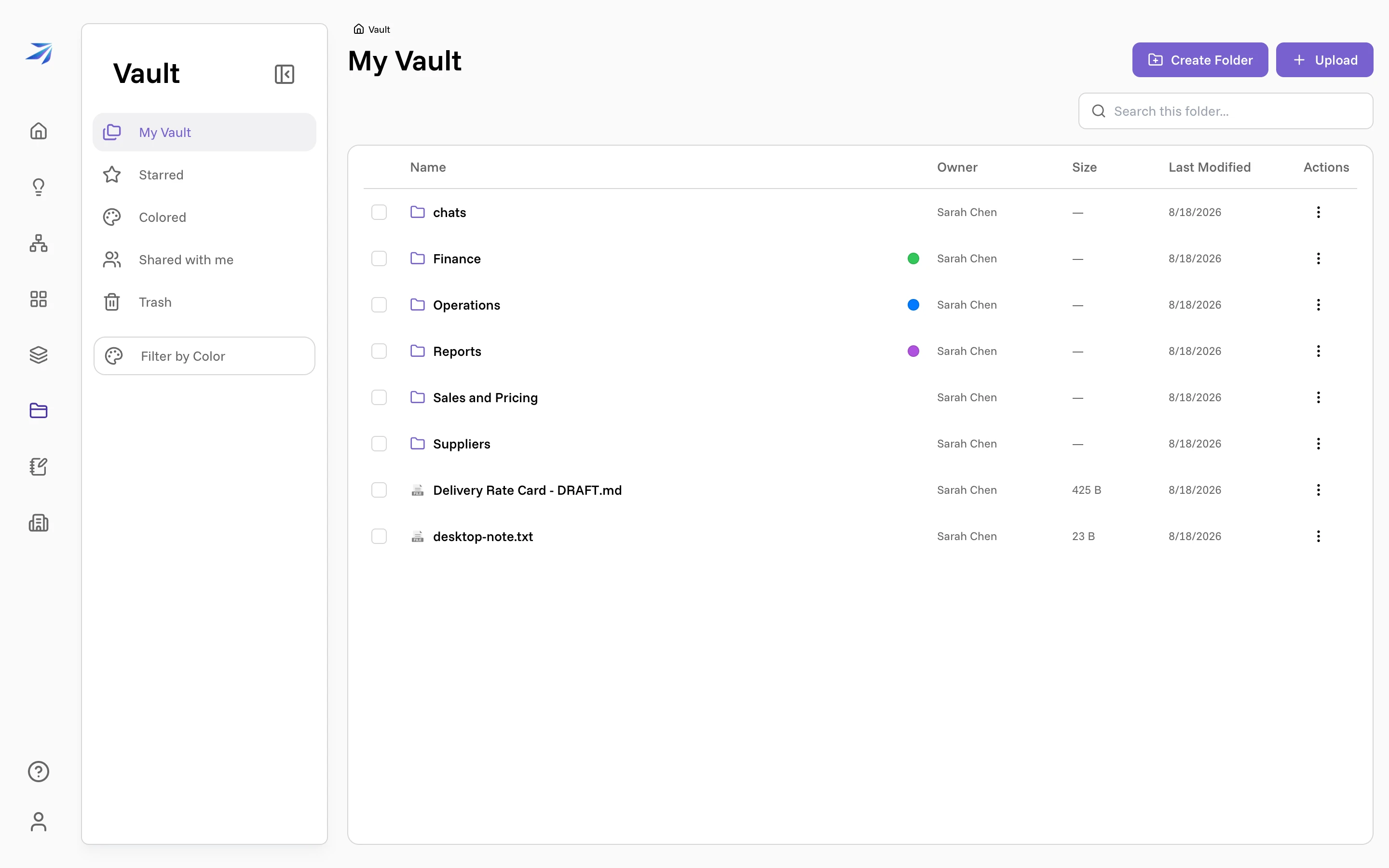This screenshot has height=868, width=1389.
Task: Open the stacked layers icon
Action: [x=39, y=355]
